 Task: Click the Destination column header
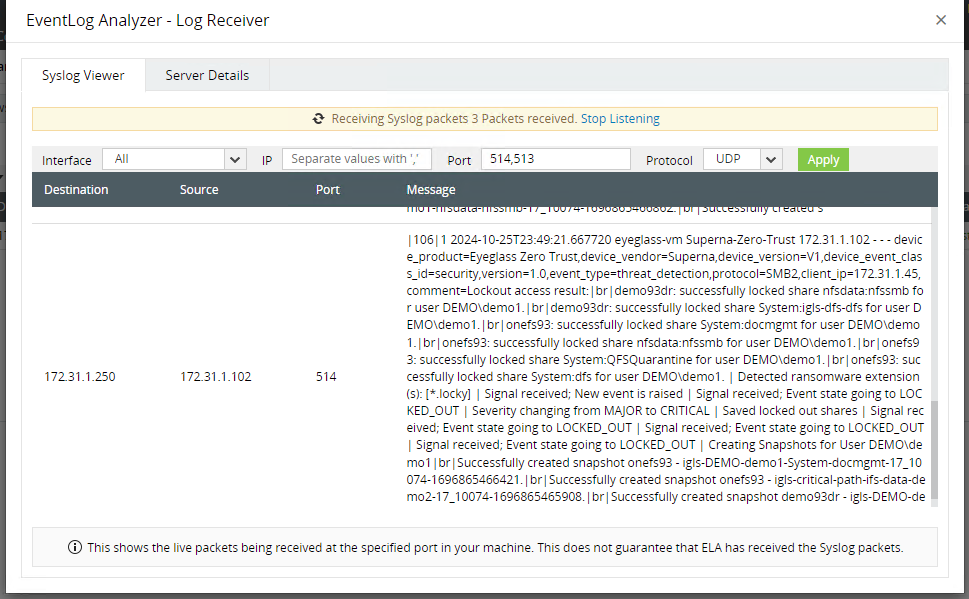(76, 189)
